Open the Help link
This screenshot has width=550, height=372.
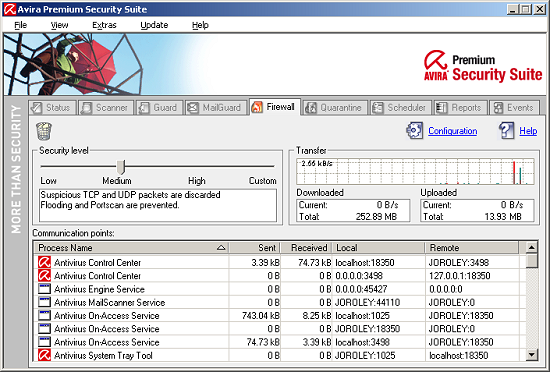528,131
